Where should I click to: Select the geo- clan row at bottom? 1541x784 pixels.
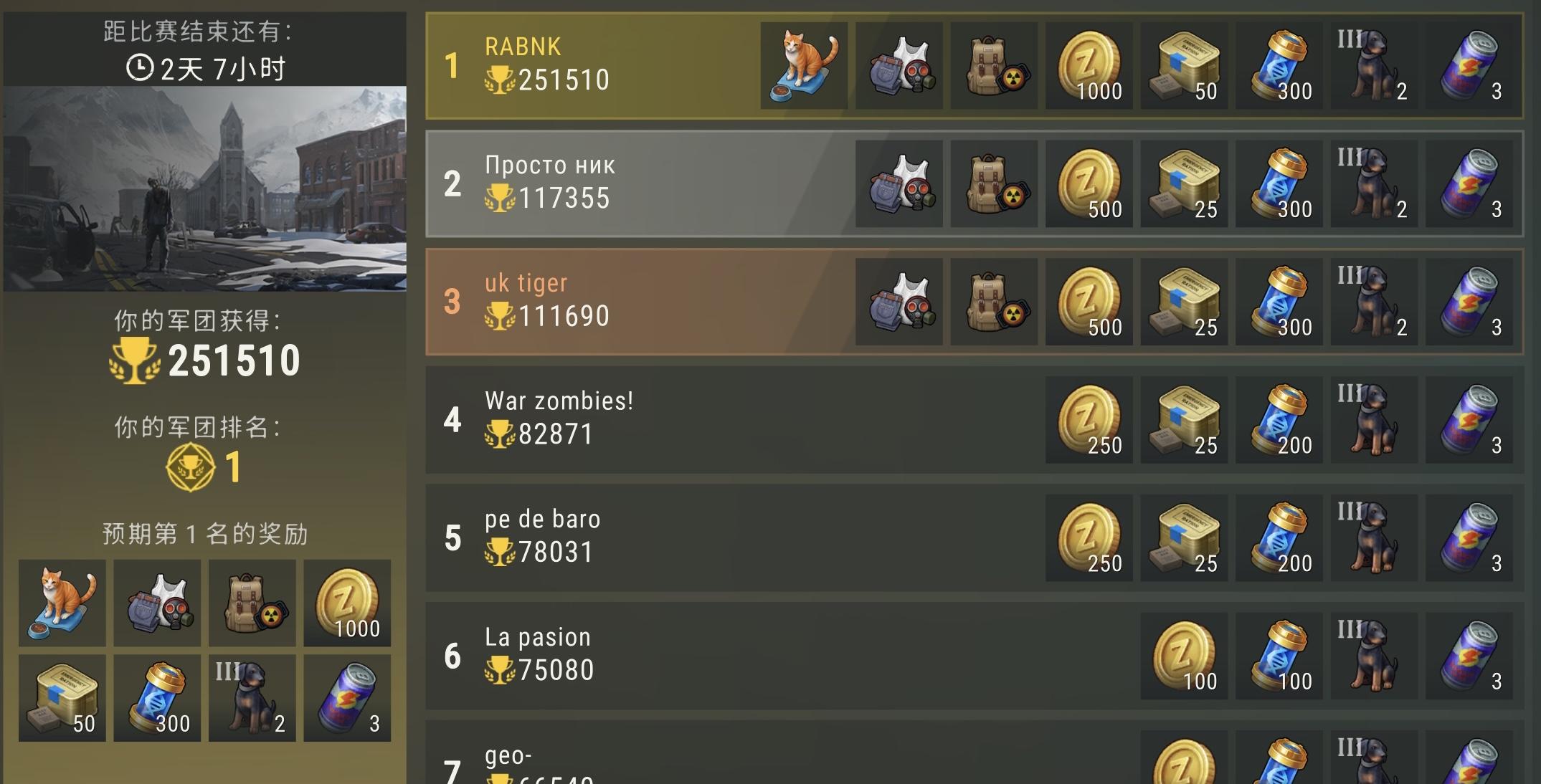click(x=975, y=752)
